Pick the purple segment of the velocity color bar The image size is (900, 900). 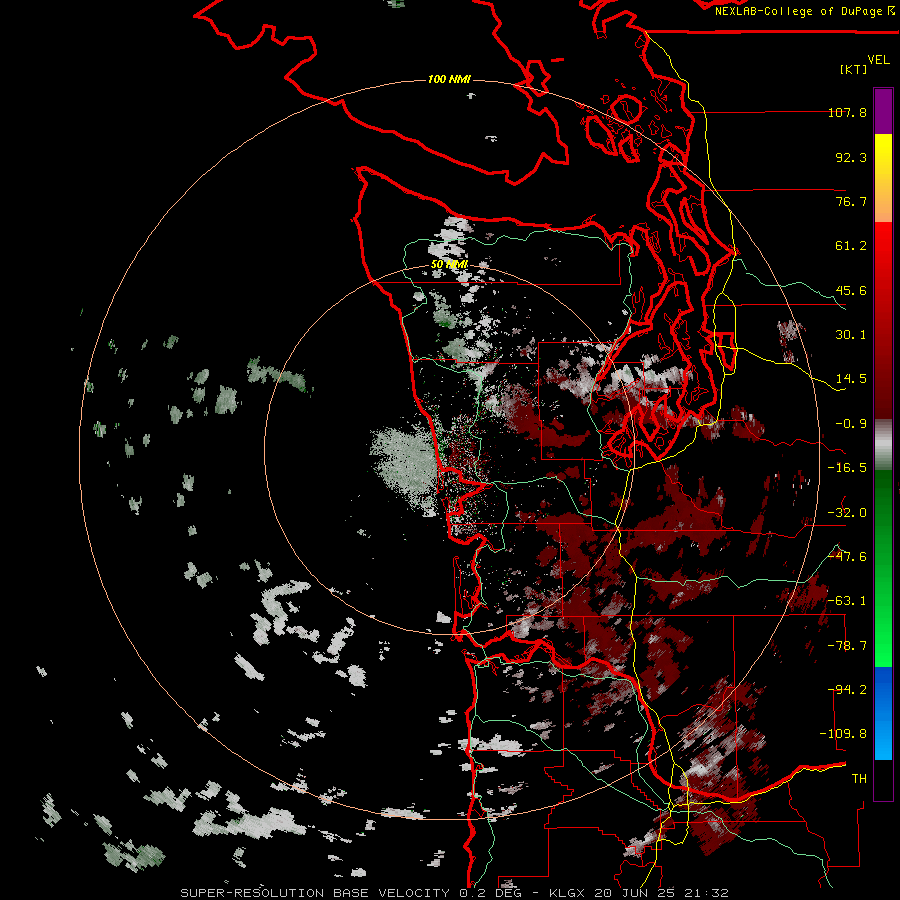(883, 111)
